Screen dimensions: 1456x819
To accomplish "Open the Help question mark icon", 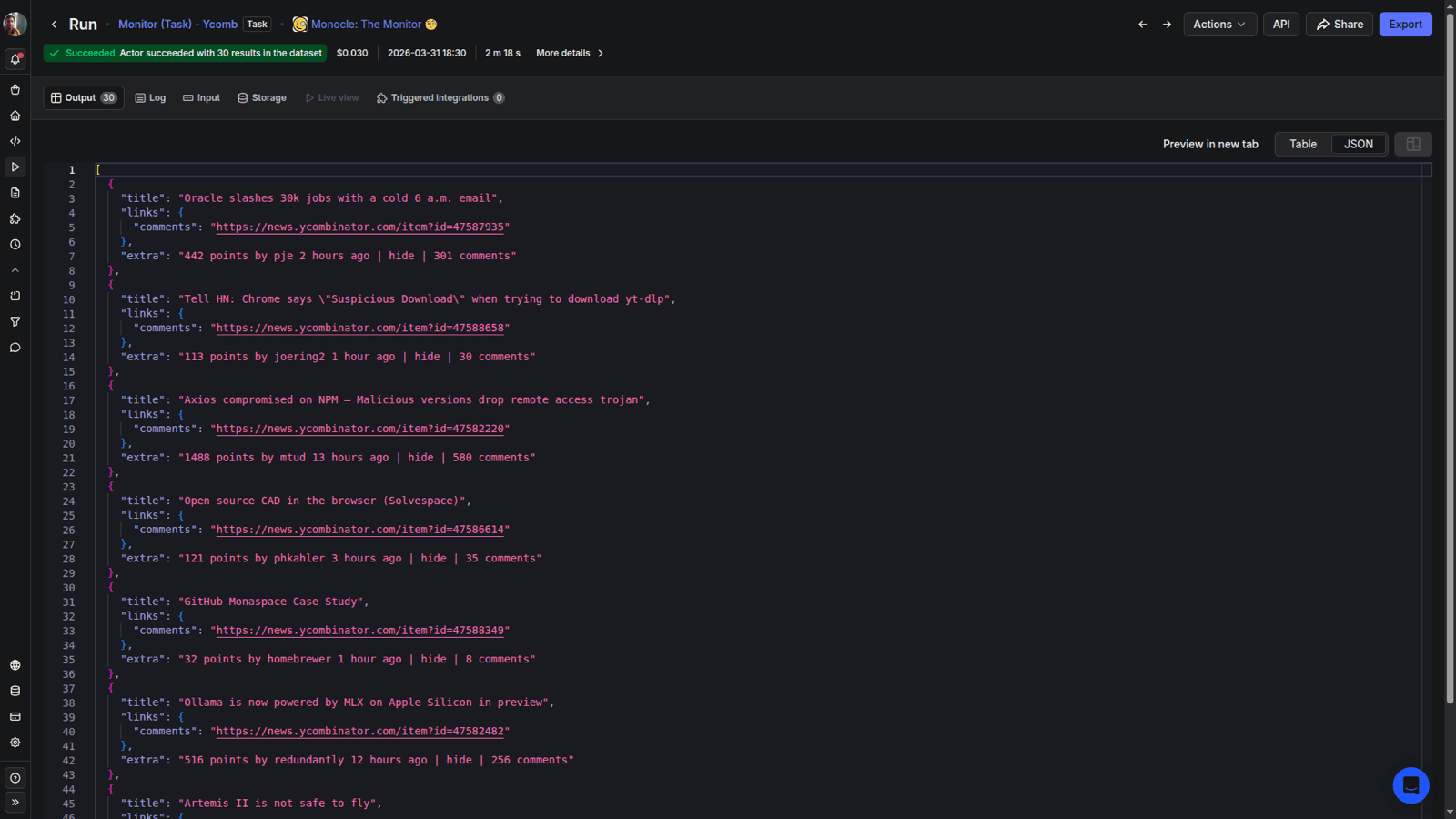I will [x=15, y=778].
